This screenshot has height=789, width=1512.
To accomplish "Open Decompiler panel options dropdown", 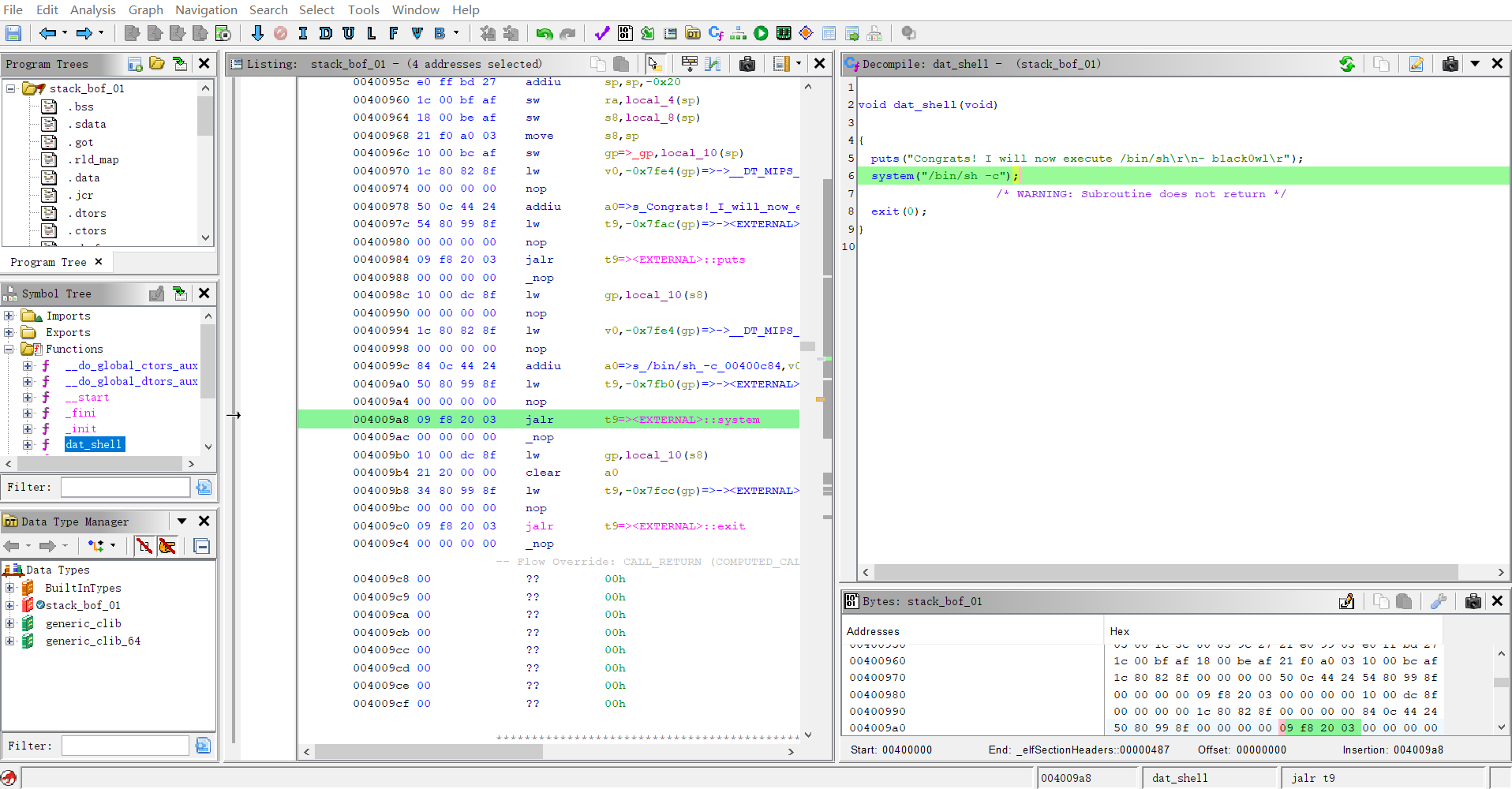I will 1475,64.
